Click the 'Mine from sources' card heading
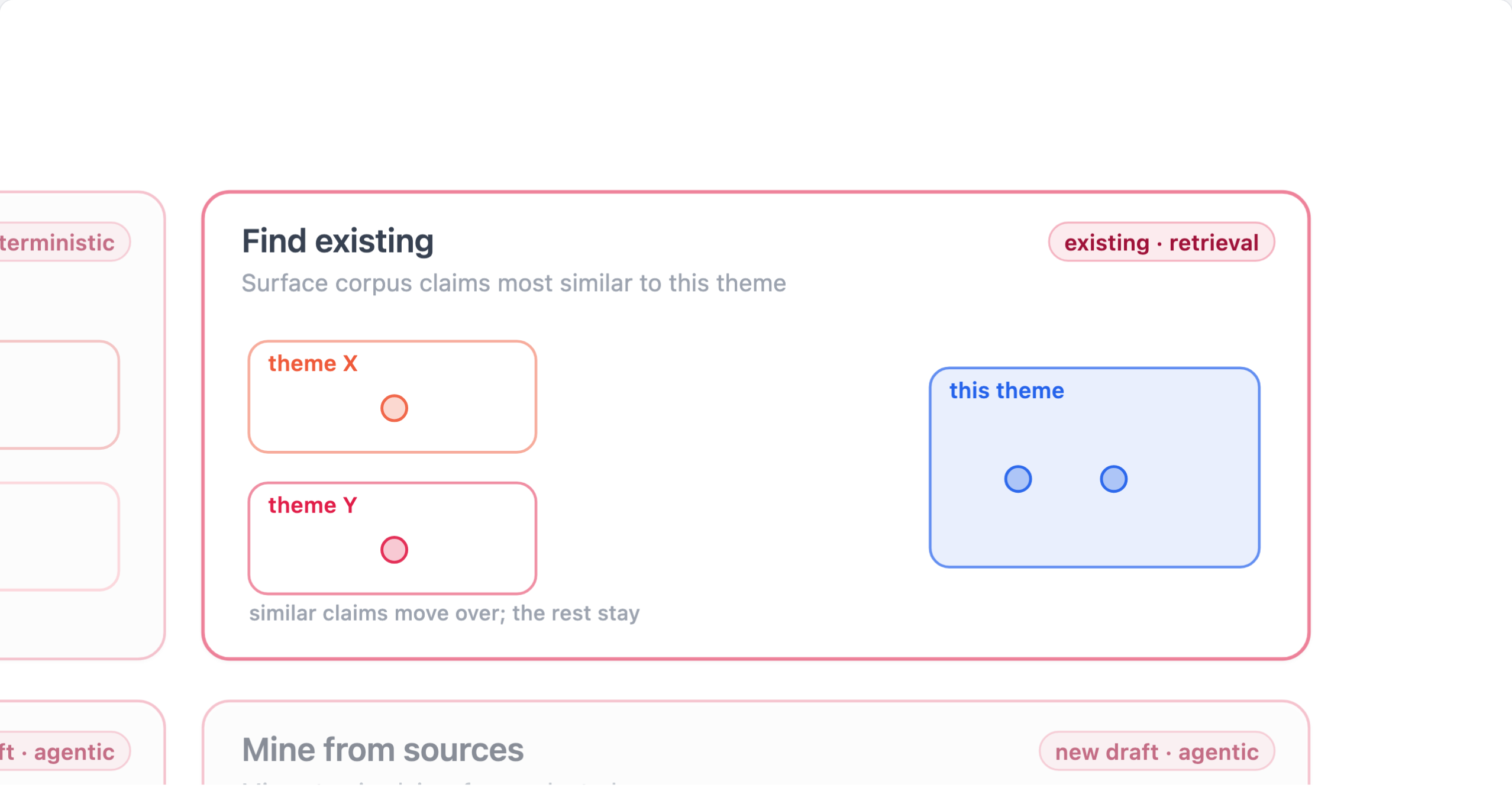The height and width of the screenshot is (794, 1512). click(x=383, y=750)
